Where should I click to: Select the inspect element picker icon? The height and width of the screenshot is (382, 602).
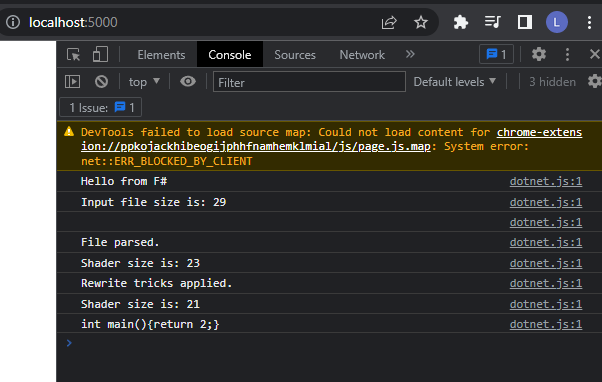[x=73, y=55]
